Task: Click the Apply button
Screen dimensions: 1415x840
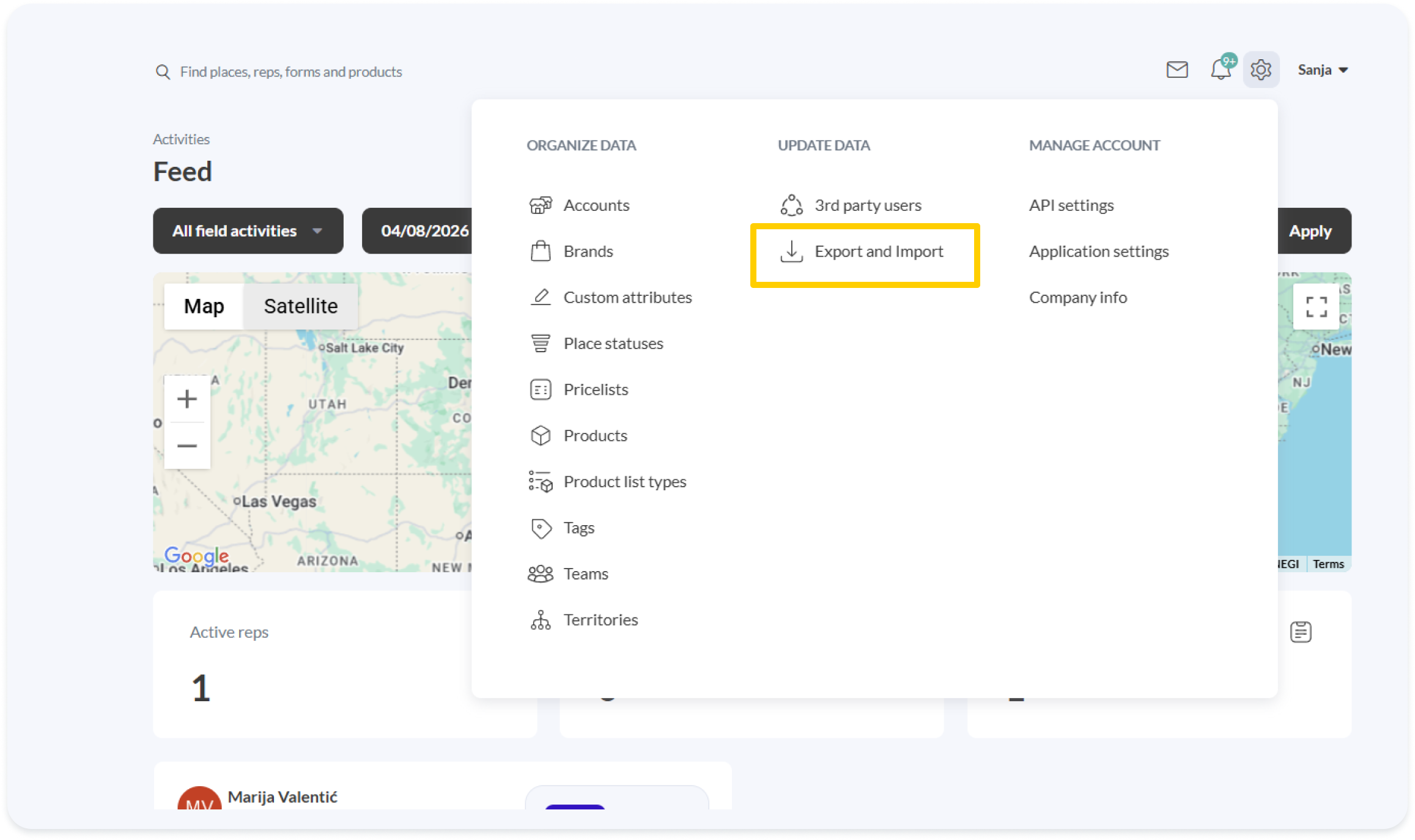Action: (1310, 231)
